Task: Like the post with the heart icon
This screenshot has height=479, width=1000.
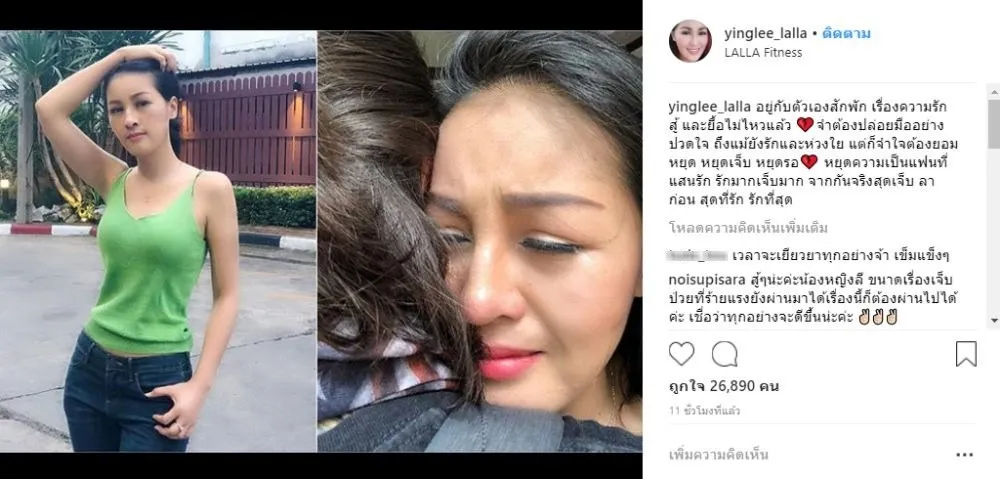Action: pos(681,353)
